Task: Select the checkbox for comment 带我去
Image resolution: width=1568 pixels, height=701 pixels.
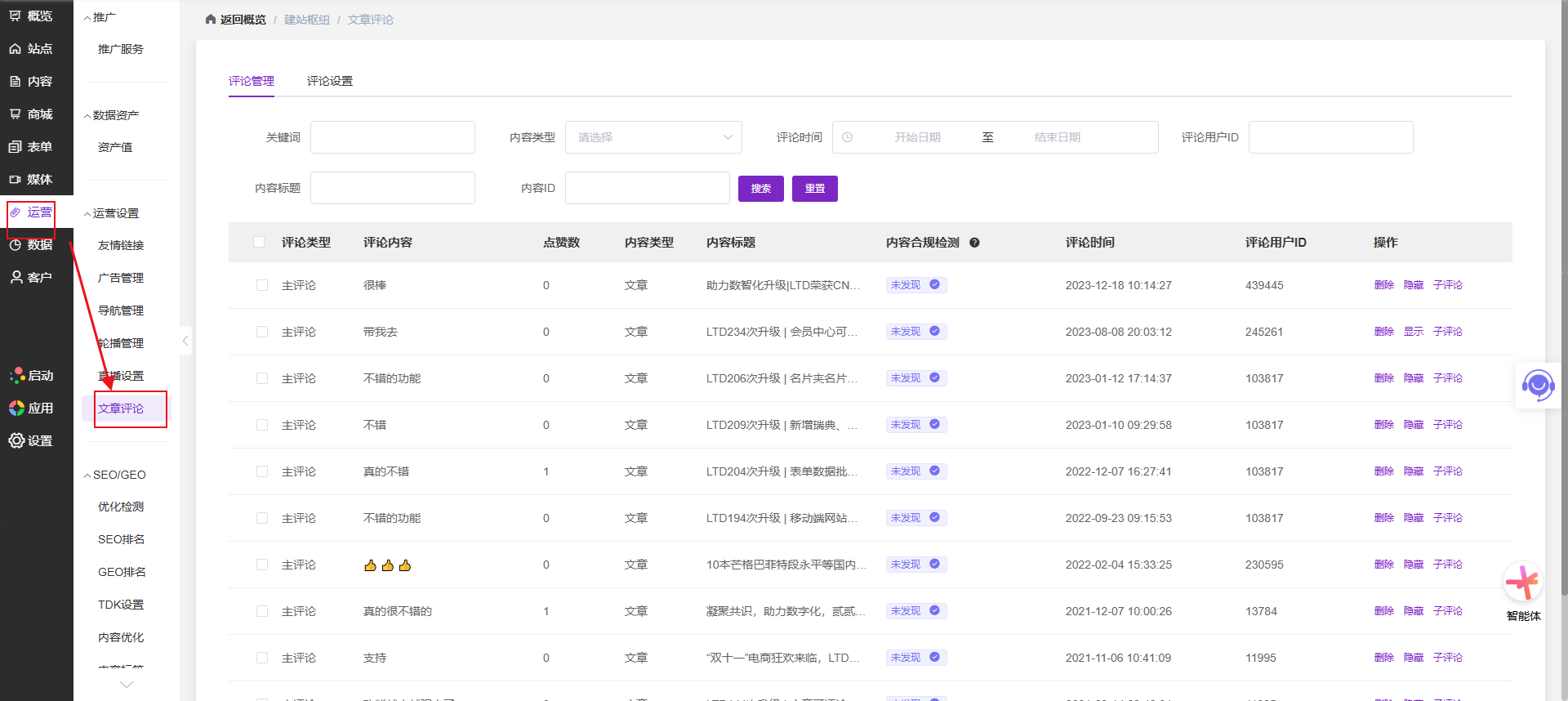Action: click(x=262, y=332)
